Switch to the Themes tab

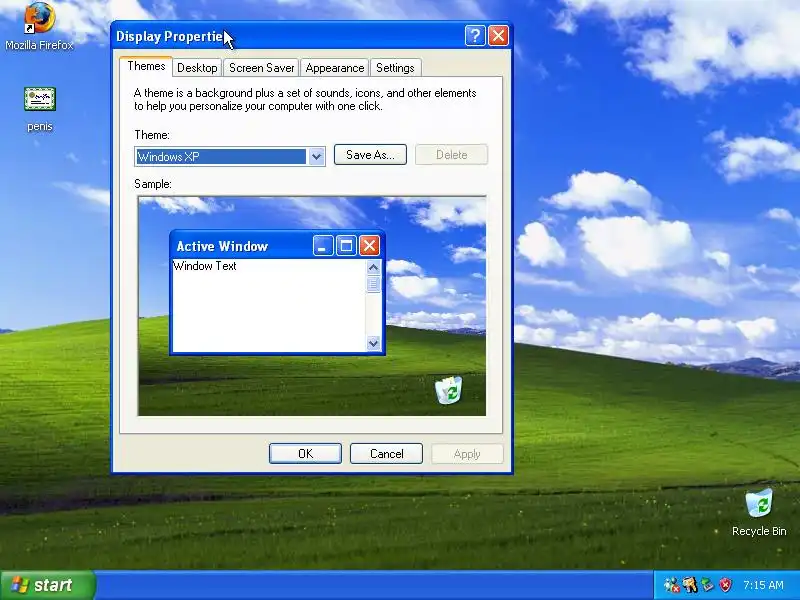click(x=146, y=66)
